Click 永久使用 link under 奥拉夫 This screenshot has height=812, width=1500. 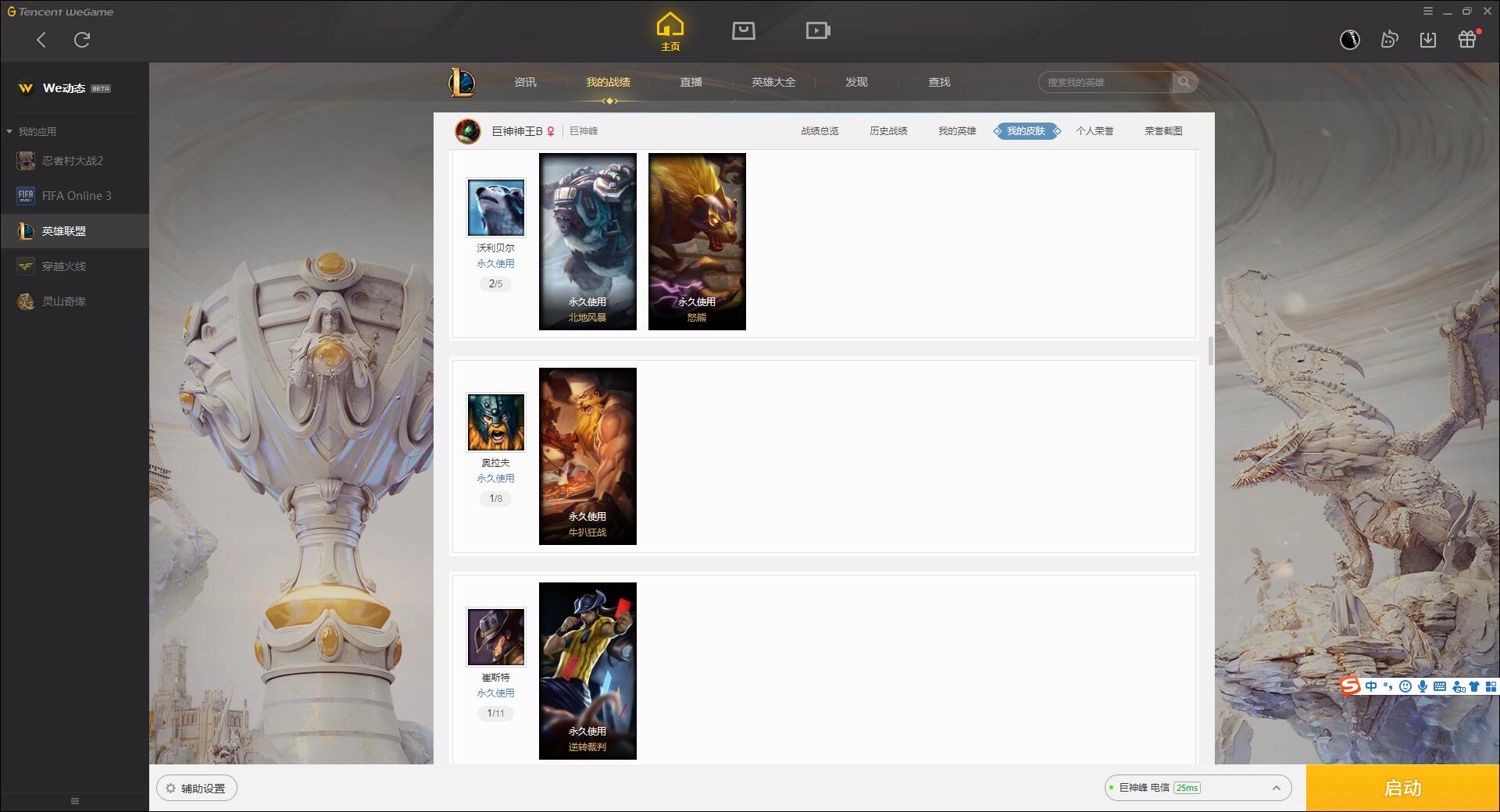point(496,479)
